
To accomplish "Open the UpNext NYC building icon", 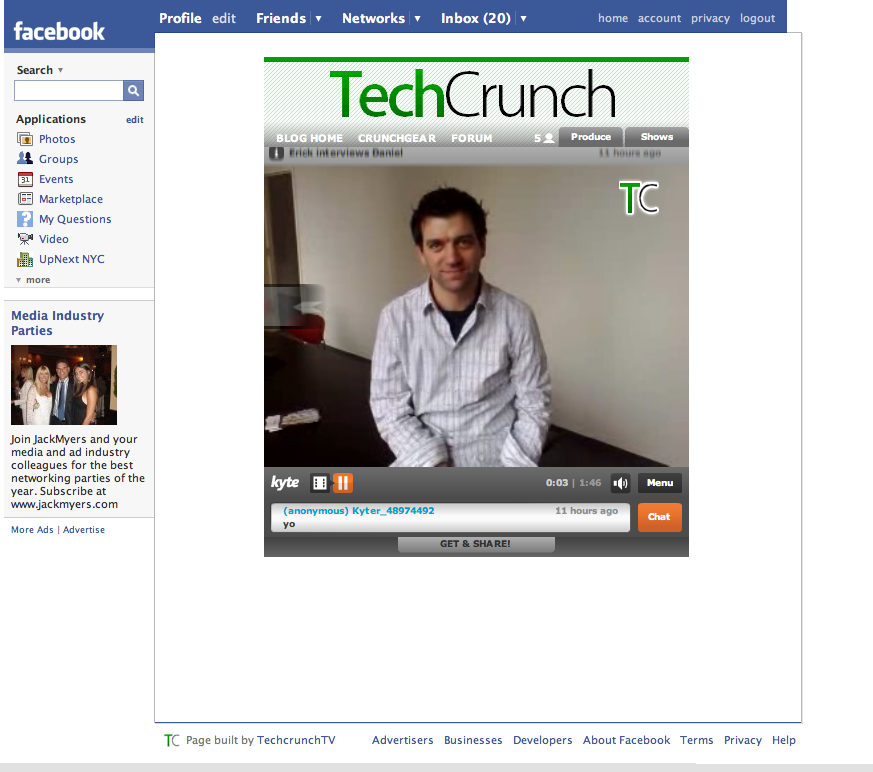I will point(25,259).
